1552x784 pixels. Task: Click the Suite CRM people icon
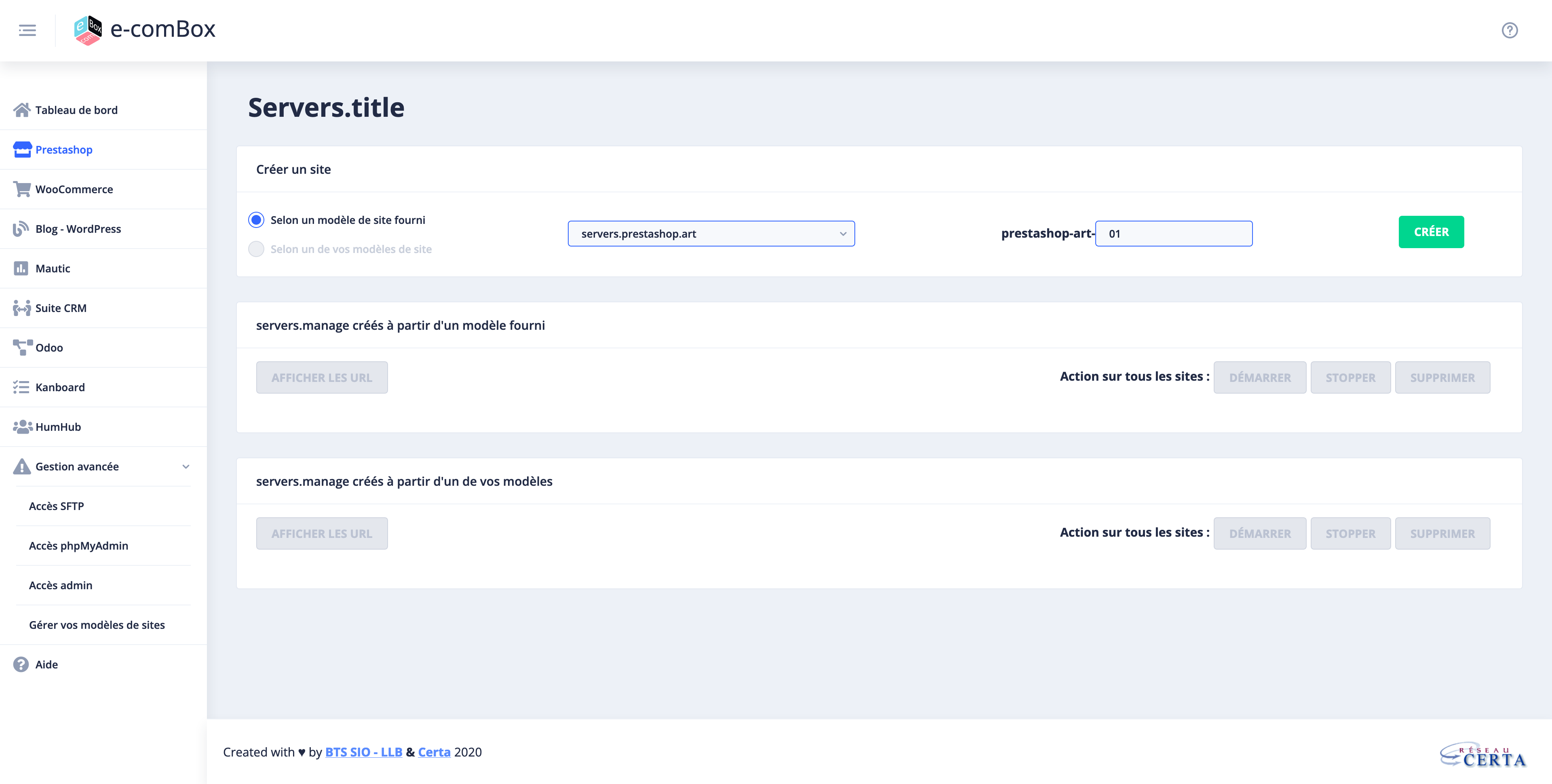tap(22, 308)
